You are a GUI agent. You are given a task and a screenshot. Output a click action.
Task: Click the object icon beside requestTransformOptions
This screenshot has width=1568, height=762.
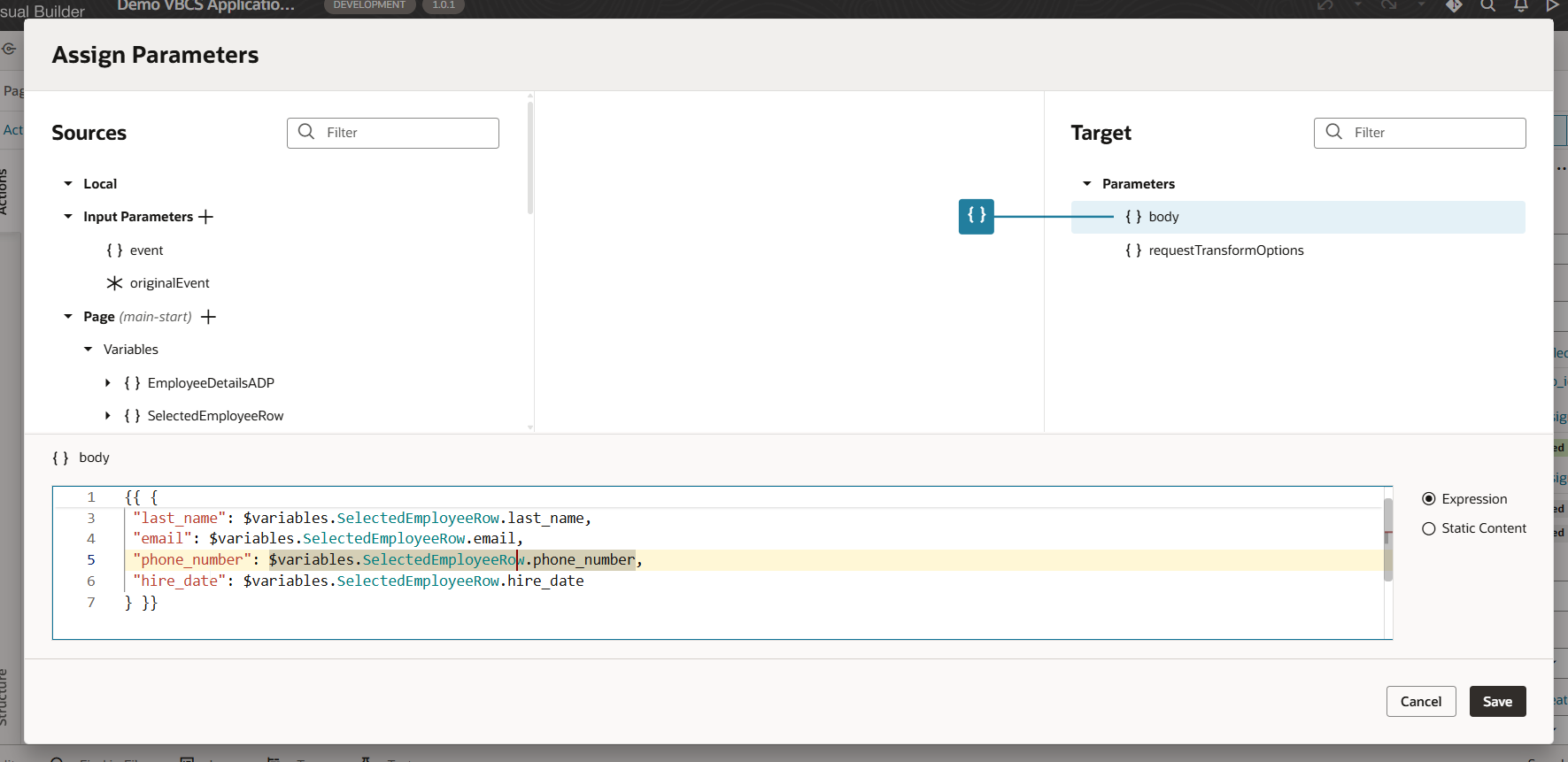1133,250
